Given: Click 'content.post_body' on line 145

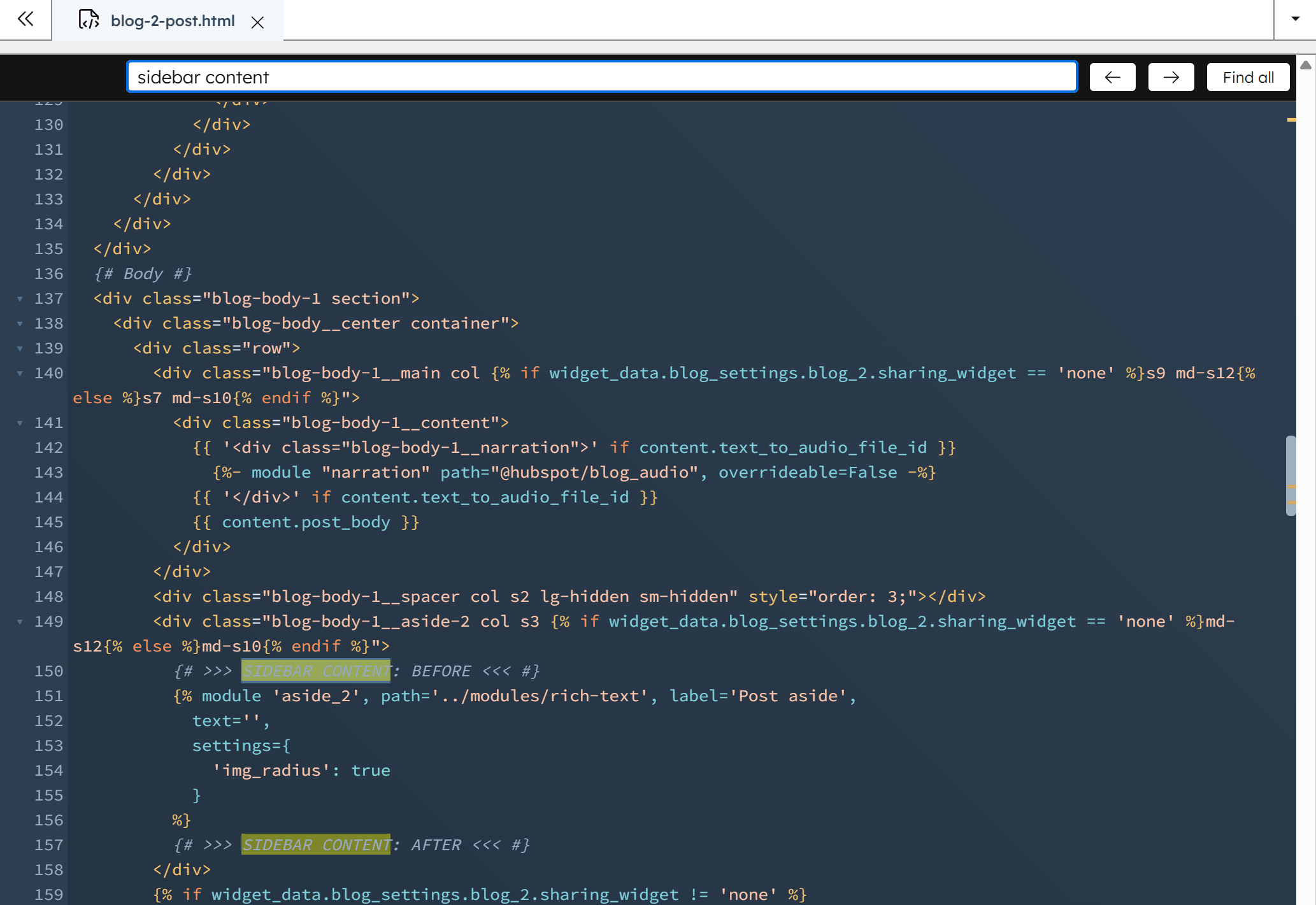Looking at the screenshot, I should point(306,522).
